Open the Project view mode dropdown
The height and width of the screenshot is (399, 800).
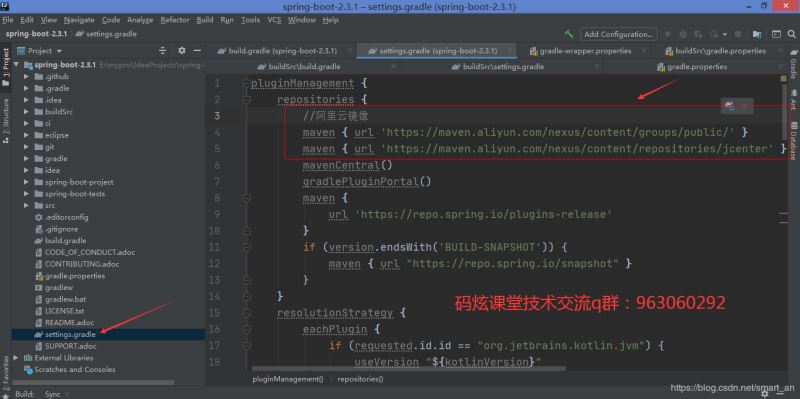[x=40, y=51]
